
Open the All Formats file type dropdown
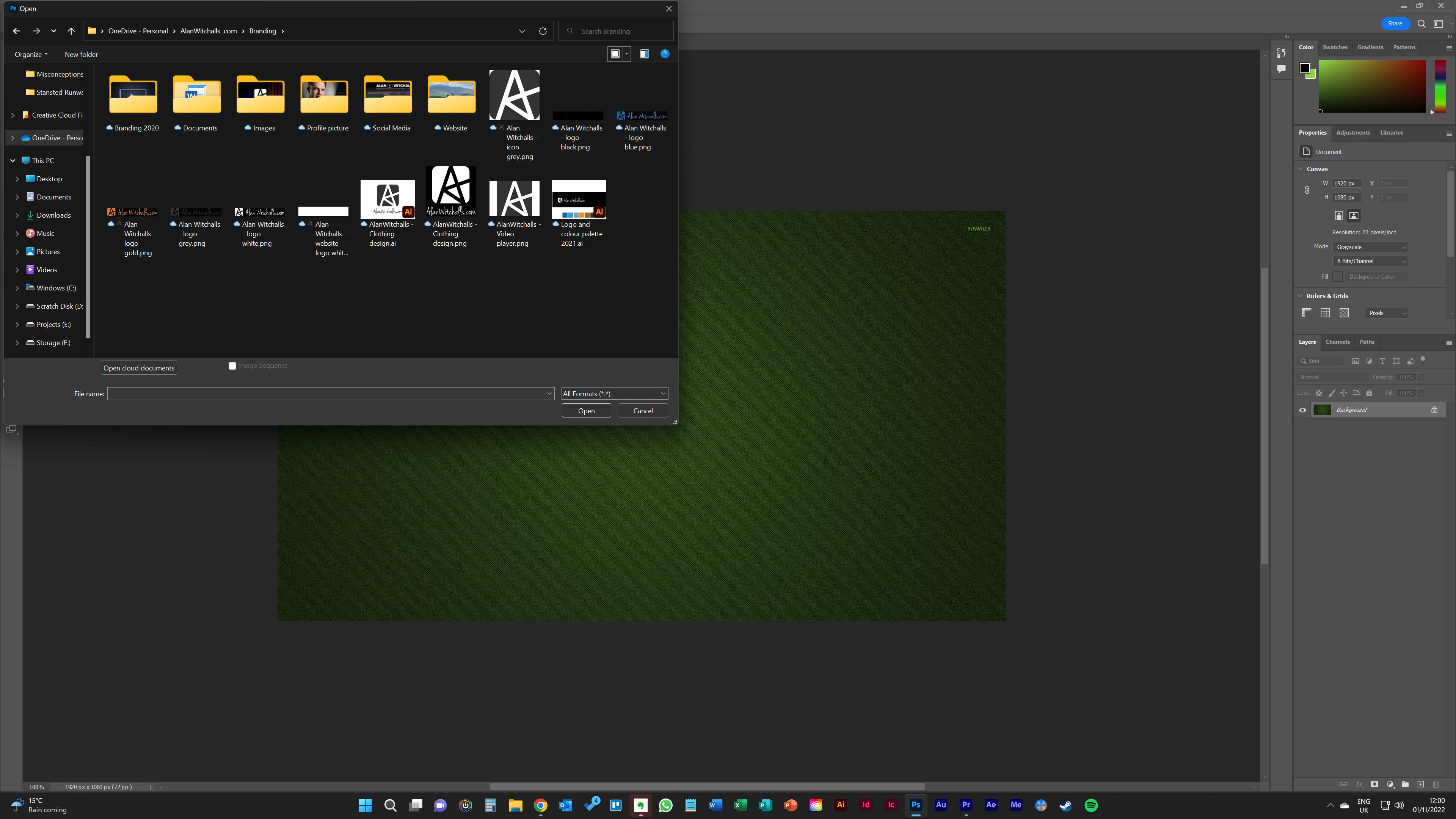(614, 394)
